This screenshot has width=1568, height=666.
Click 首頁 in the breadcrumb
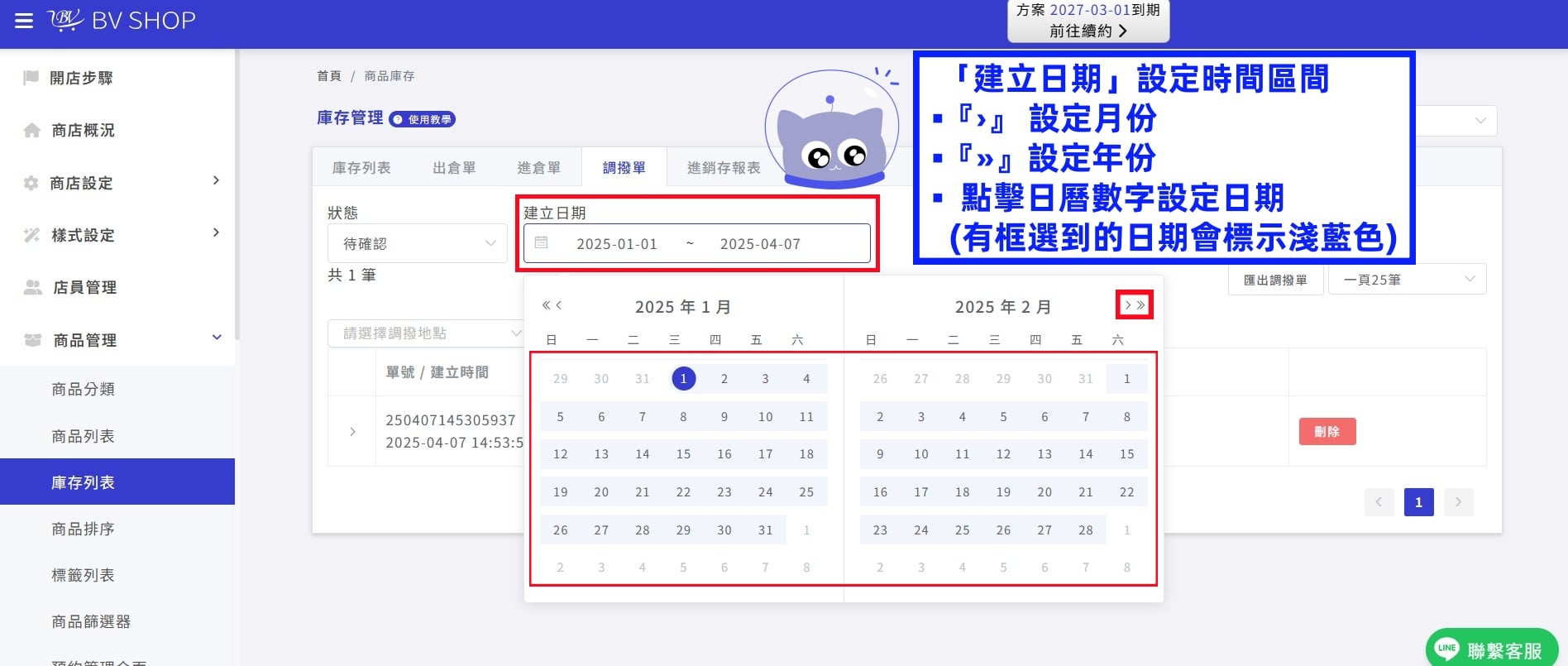[329, 76]
